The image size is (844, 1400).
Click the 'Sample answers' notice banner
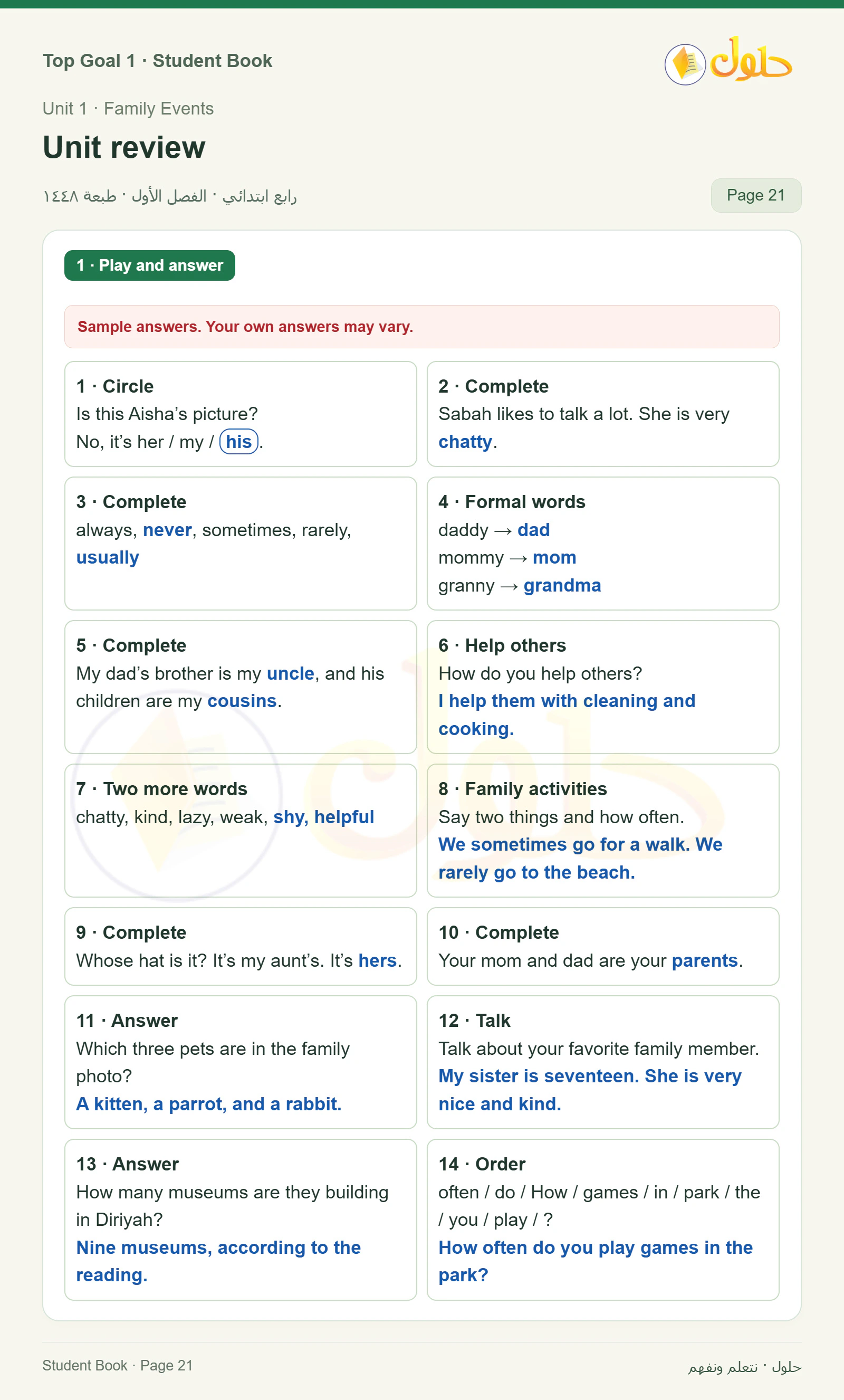click(421, 327)
